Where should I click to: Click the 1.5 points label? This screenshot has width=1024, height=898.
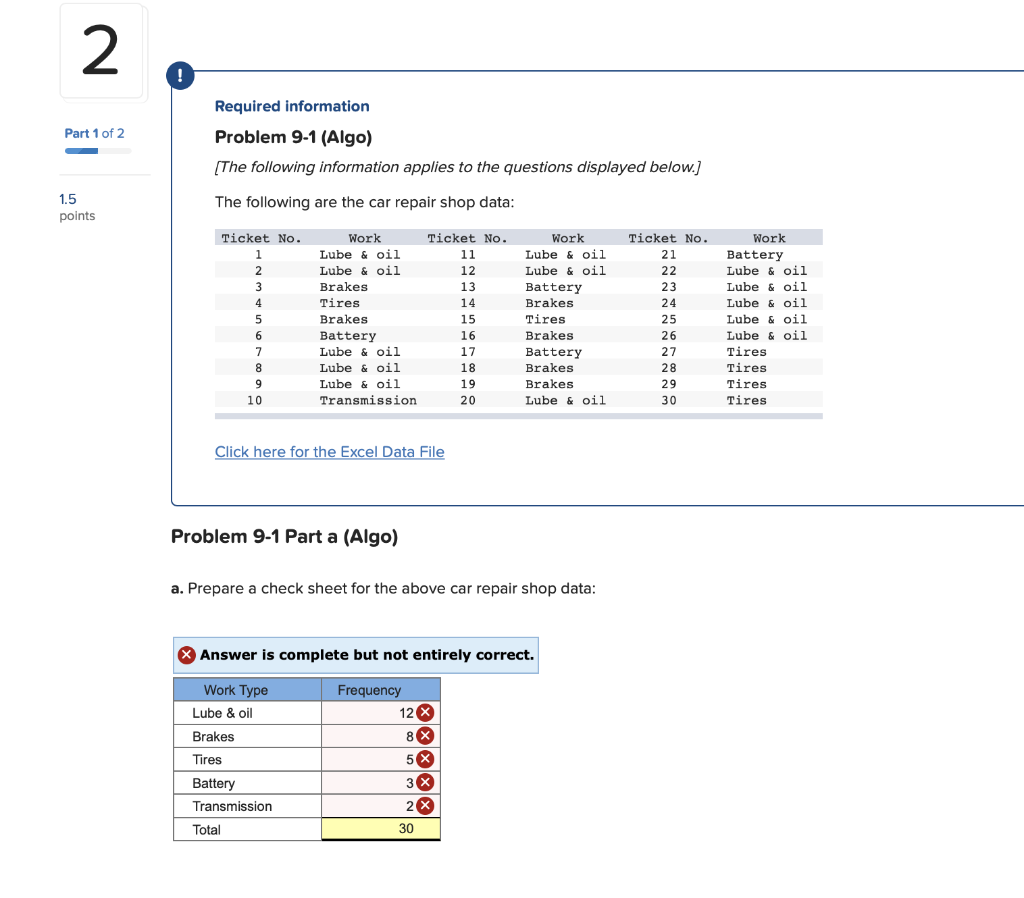pos(76,206)
